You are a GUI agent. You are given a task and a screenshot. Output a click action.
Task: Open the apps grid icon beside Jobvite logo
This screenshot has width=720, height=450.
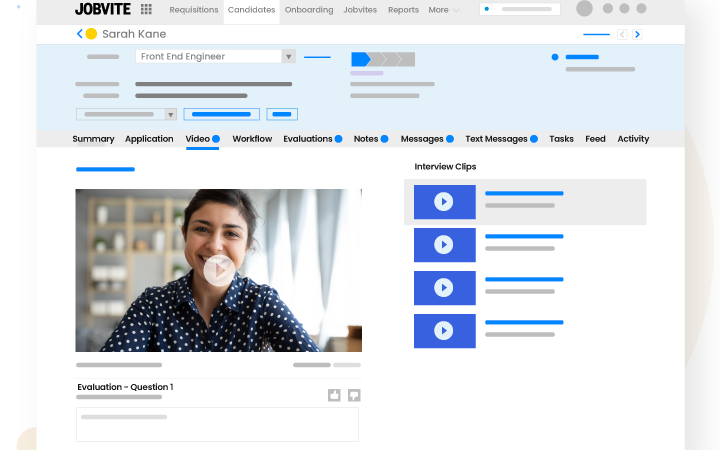[x=146, y=9]
